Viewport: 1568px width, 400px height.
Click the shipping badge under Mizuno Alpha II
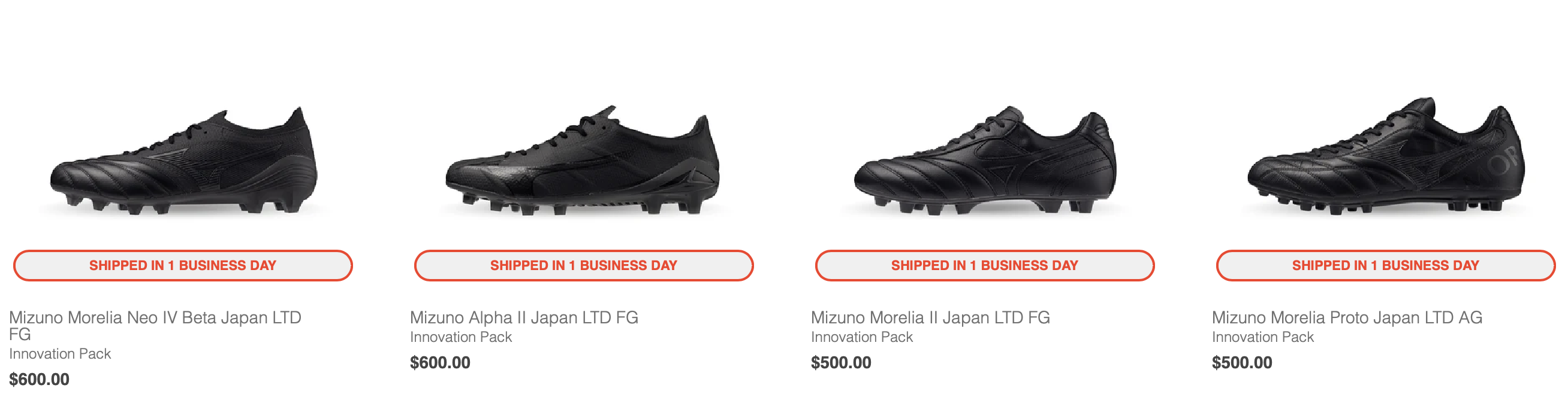point(584,266)
